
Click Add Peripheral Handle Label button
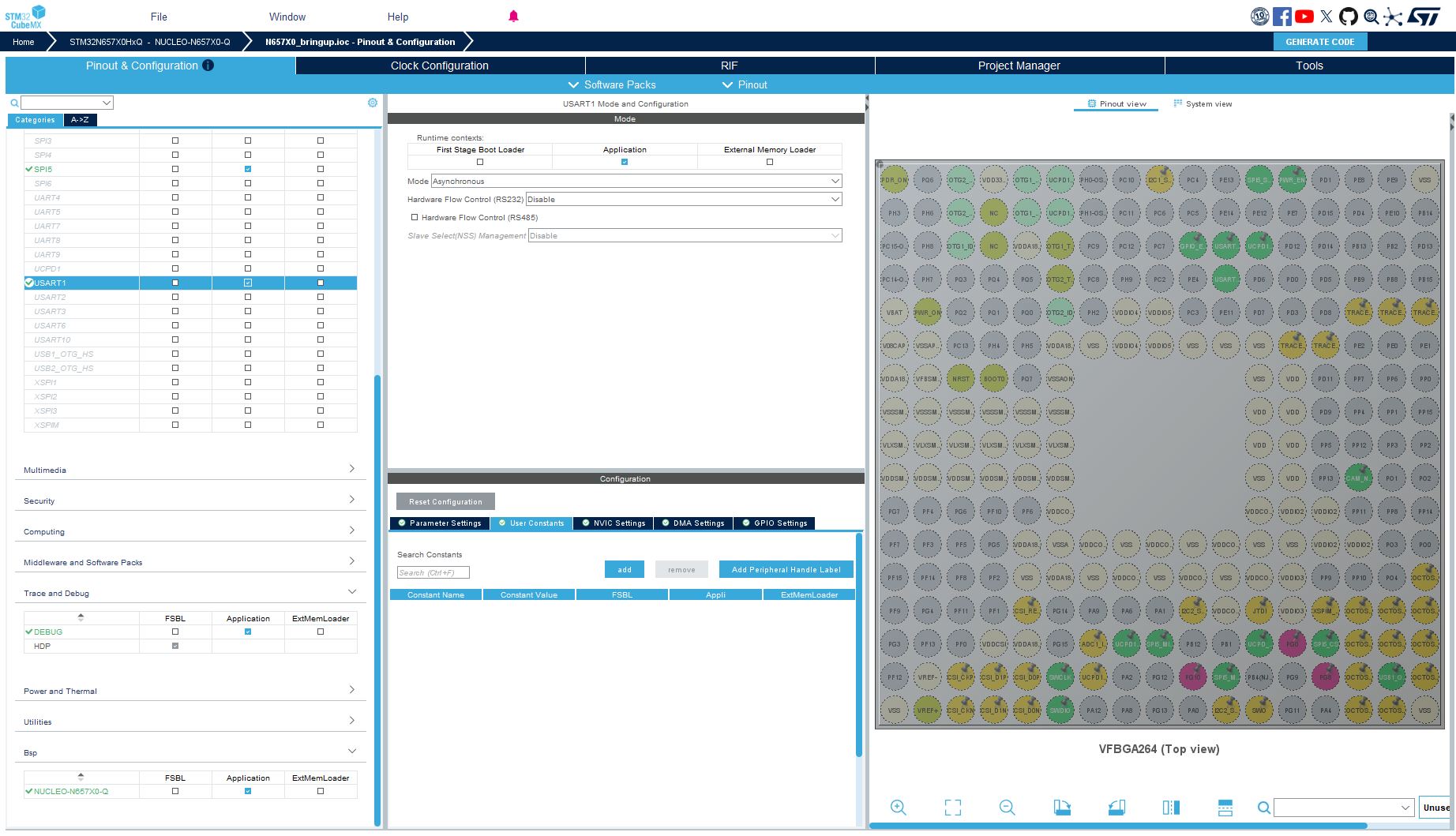point(786,569)
